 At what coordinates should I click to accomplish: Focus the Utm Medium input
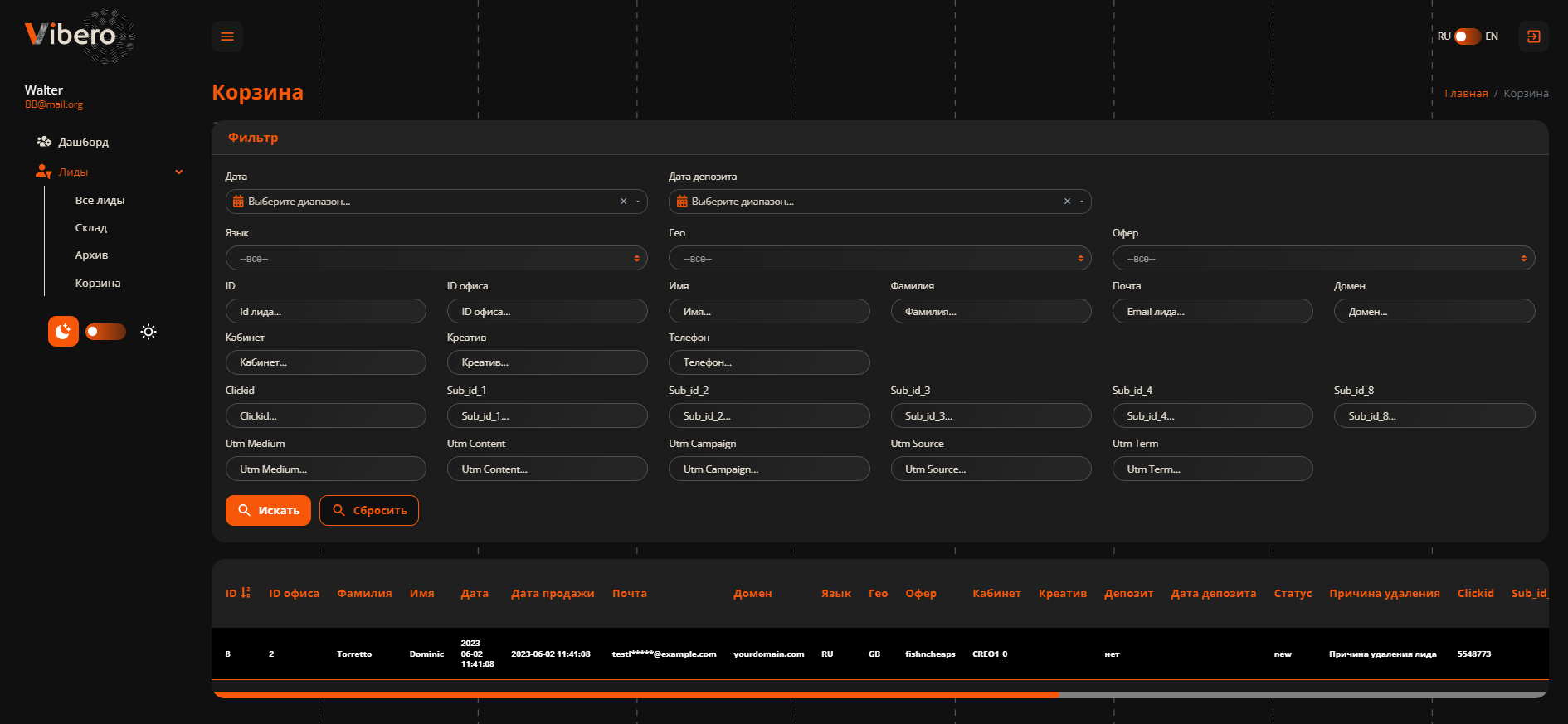(x=325, y=469)
